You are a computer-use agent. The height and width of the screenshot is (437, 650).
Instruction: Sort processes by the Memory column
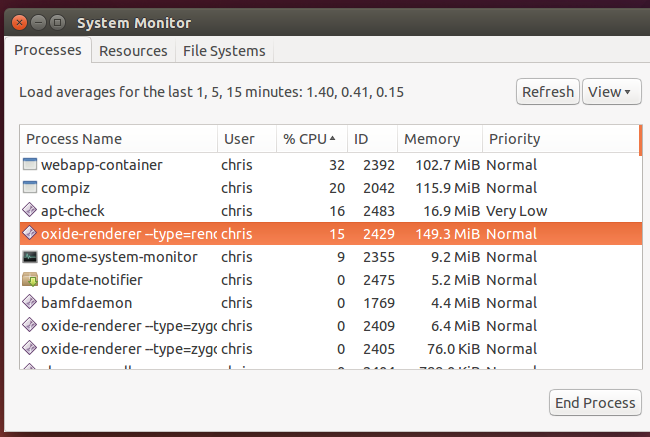[x=438, y=139]
